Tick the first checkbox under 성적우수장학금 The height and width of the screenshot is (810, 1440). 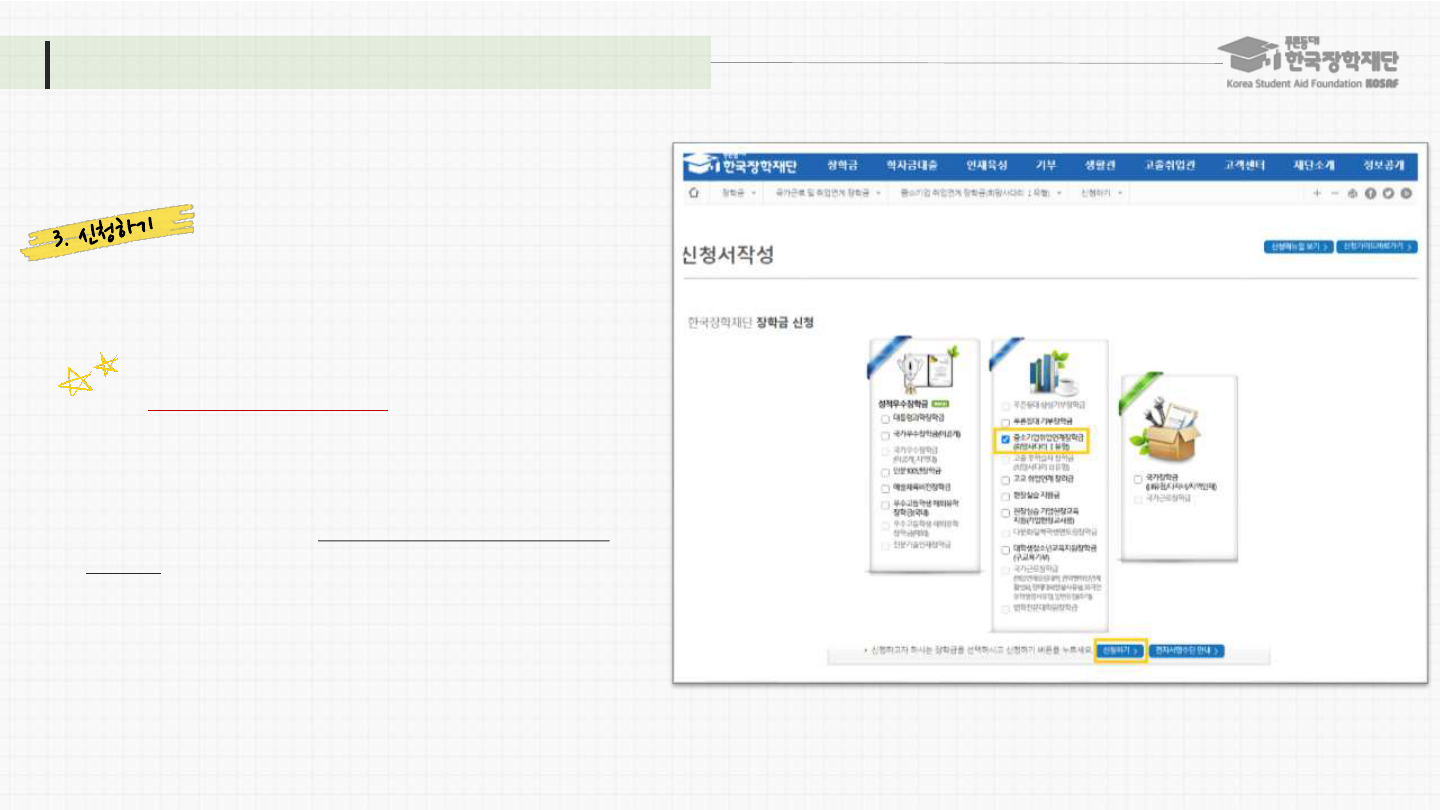point(885,418)
